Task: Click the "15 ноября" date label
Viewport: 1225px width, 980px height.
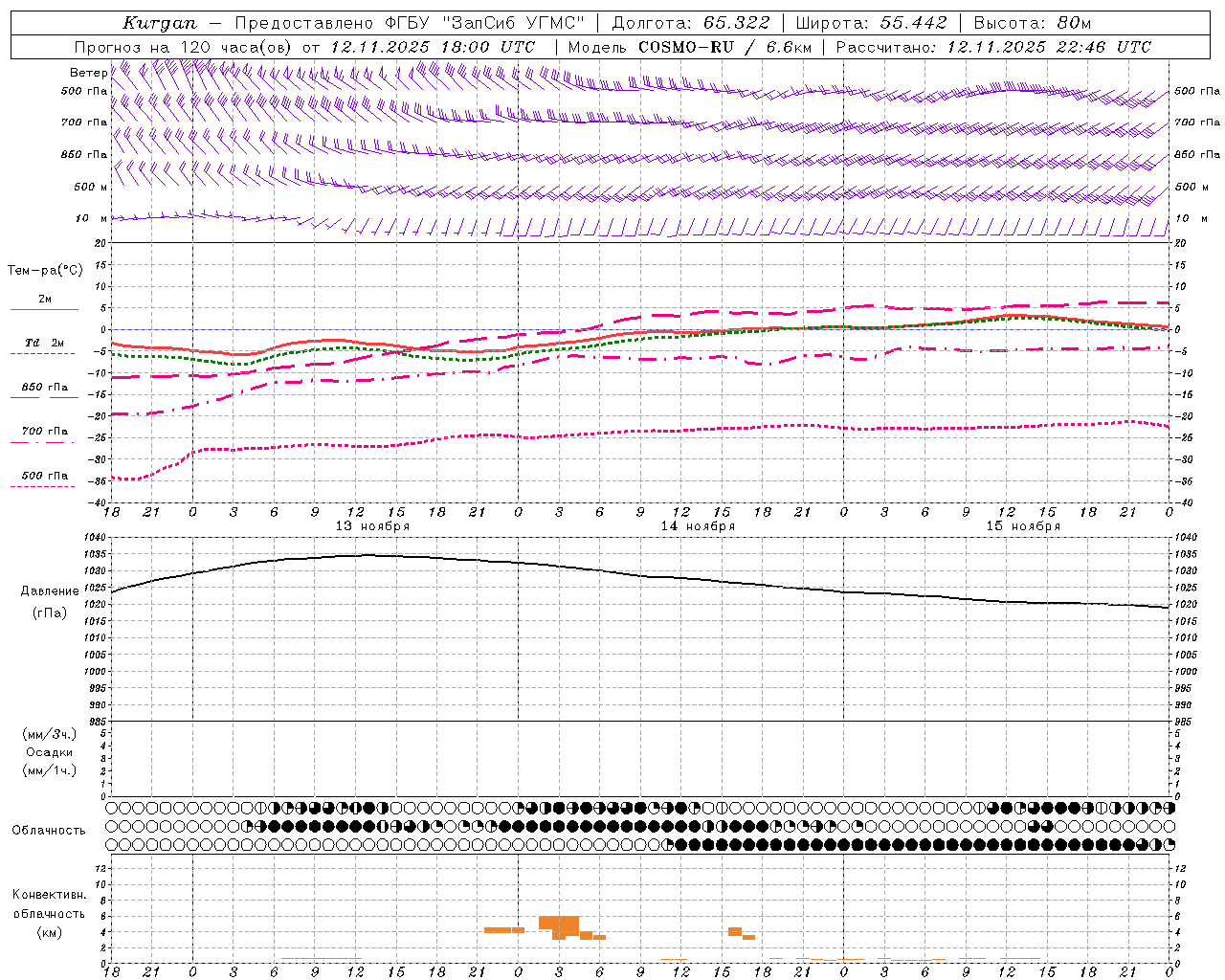Action: [1023, 526]
